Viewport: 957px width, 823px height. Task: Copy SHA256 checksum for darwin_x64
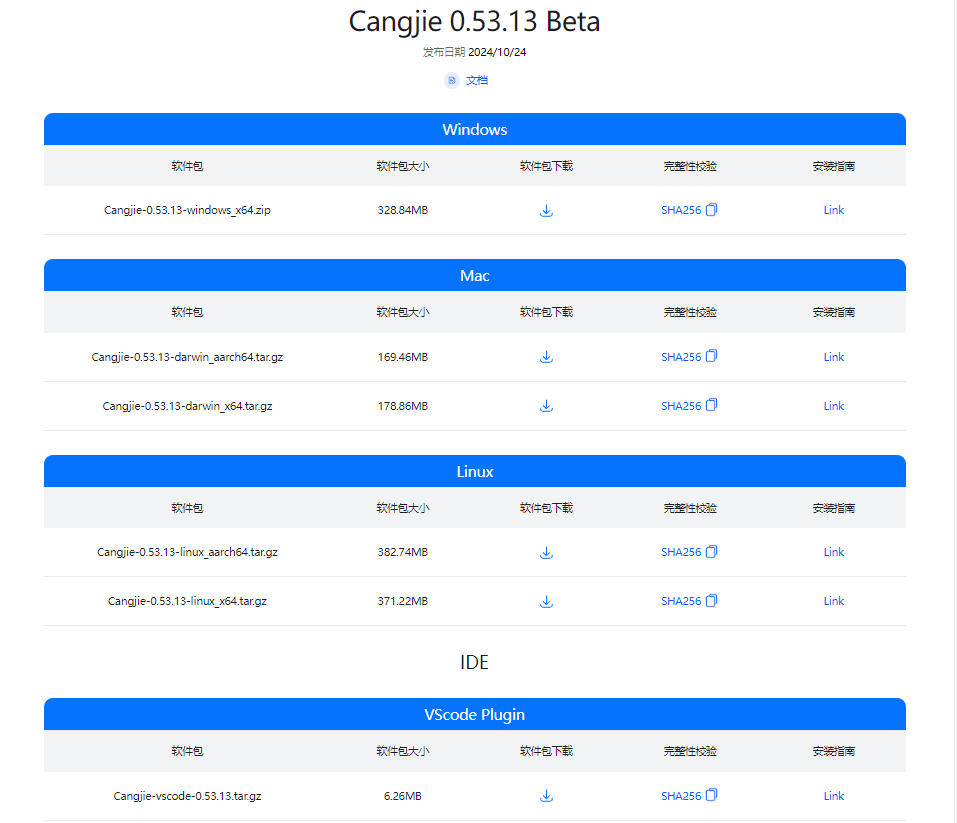[712, 405]
